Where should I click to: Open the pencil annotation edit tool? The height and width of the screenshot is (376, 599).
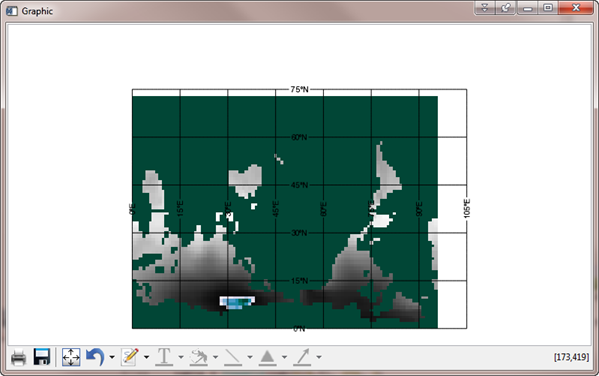click(129, 357)
